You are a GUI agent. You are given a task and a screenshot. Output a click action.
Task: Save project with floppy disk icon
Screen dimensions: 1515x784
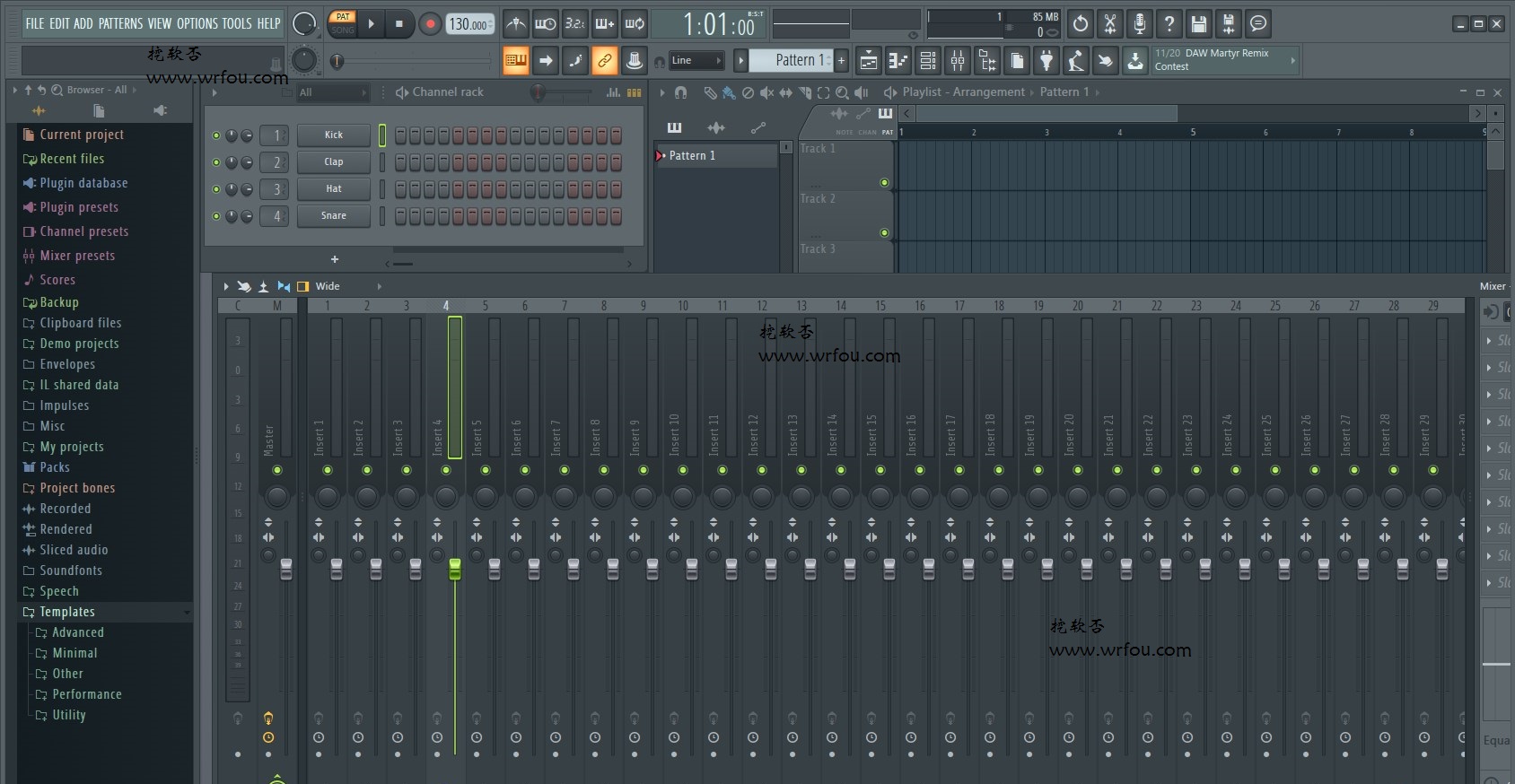1199,24
